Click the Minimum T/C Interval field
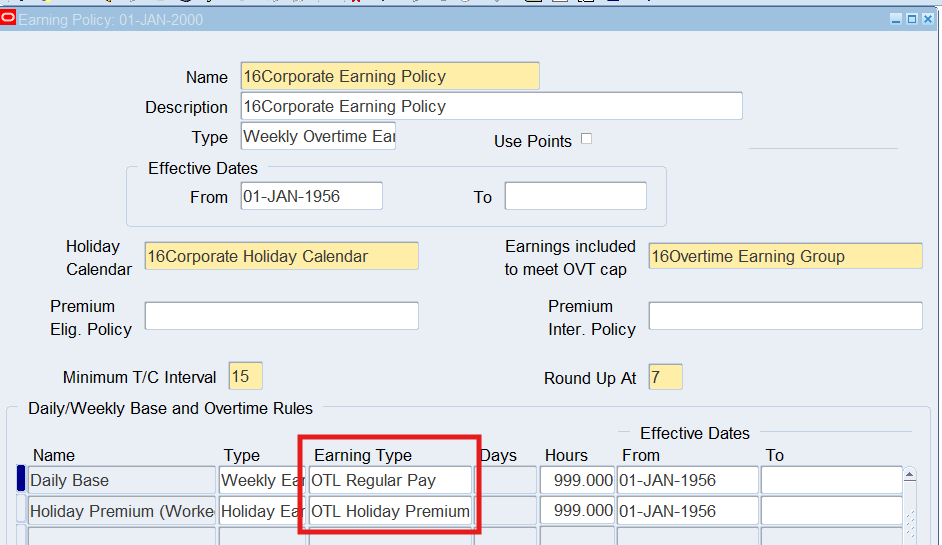942x545 pixels. [245, 377]
